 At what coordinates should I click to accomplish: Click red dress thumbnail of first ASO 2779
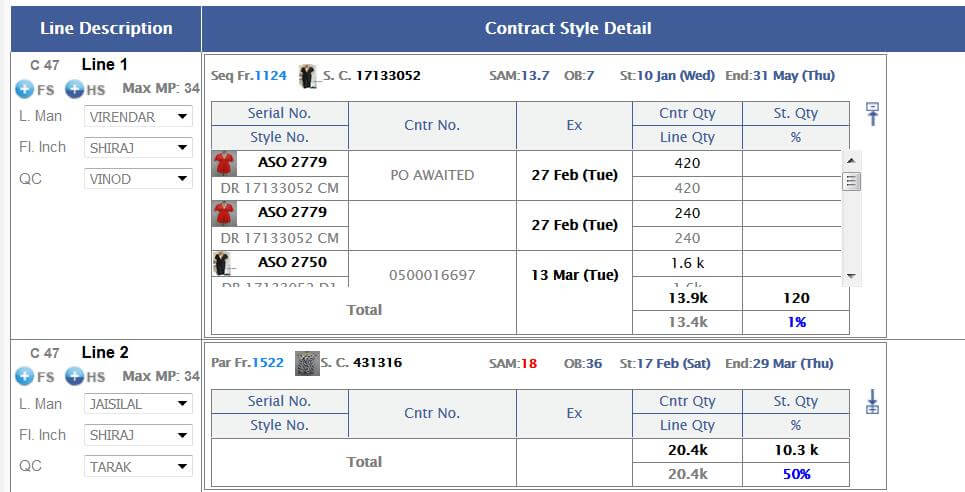point(223,163)
